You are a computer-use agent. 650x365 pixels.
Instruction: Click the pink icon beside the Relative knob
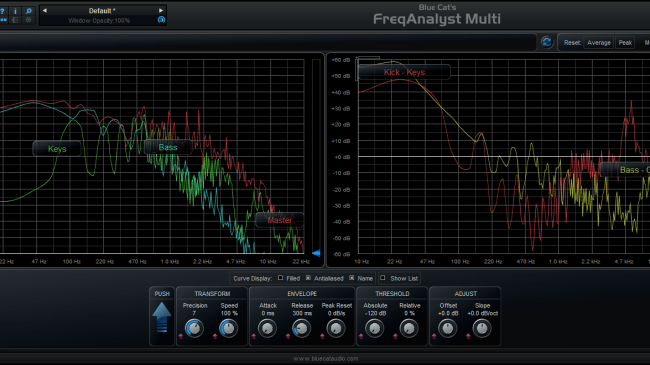tap(395, 336)
